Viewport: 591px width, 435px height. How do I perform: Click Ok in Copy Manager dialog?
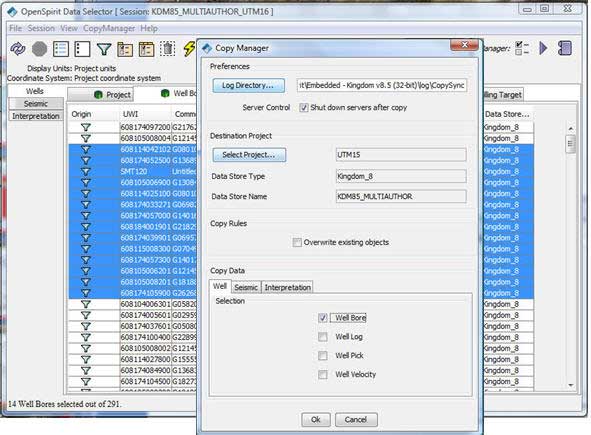[316, 420]
